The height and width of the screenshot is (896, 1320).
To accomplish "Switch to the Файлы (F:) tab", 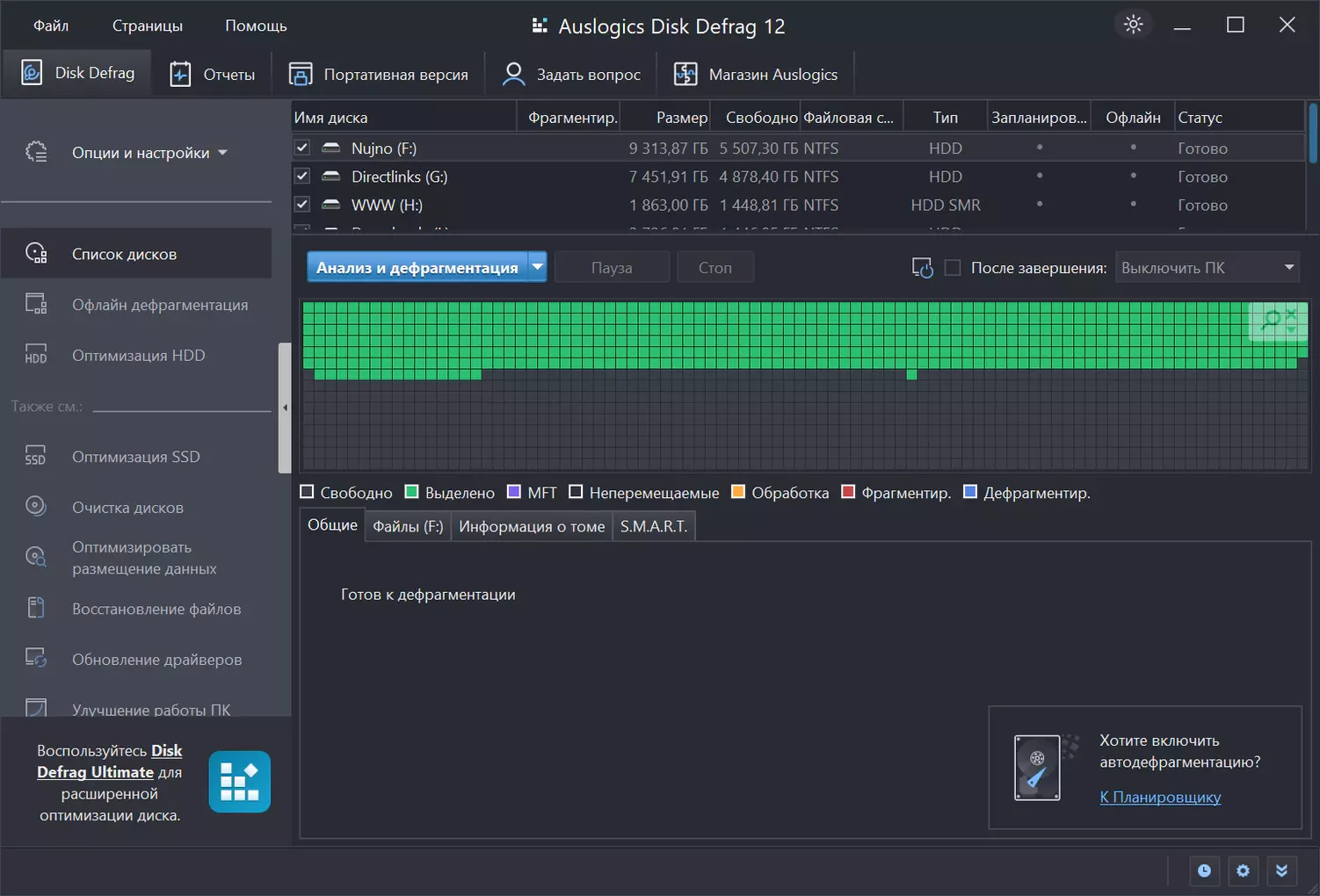I will 408,526.
